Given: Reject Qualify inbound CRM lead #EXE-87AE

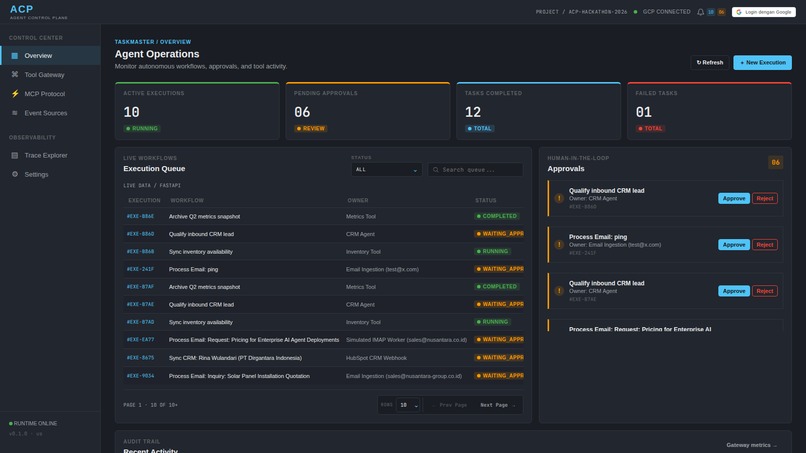Looking at the screenshot, I should click(764, 291).
